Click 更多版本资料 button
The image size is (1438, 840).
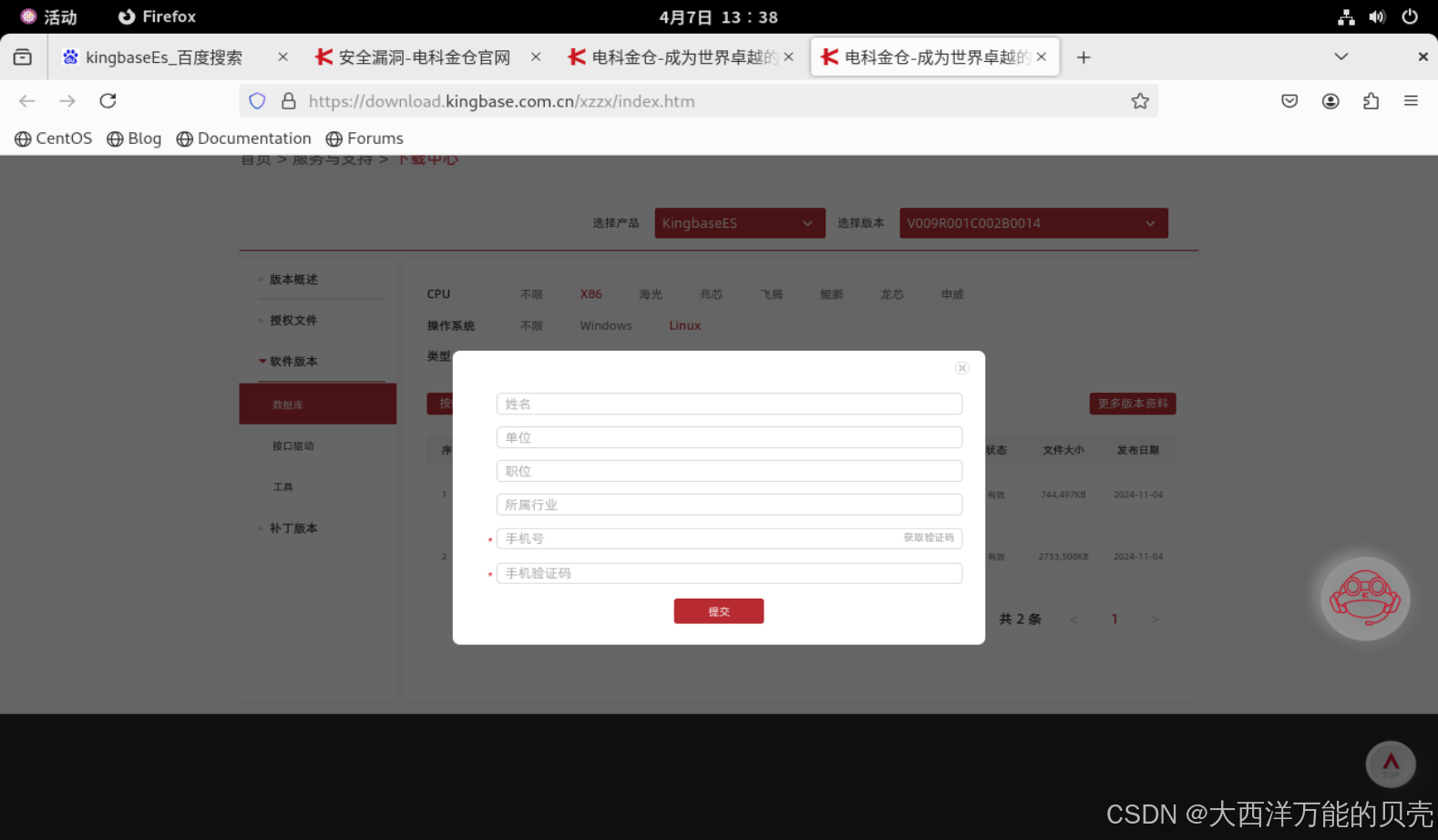click(x=1133, y=404)
